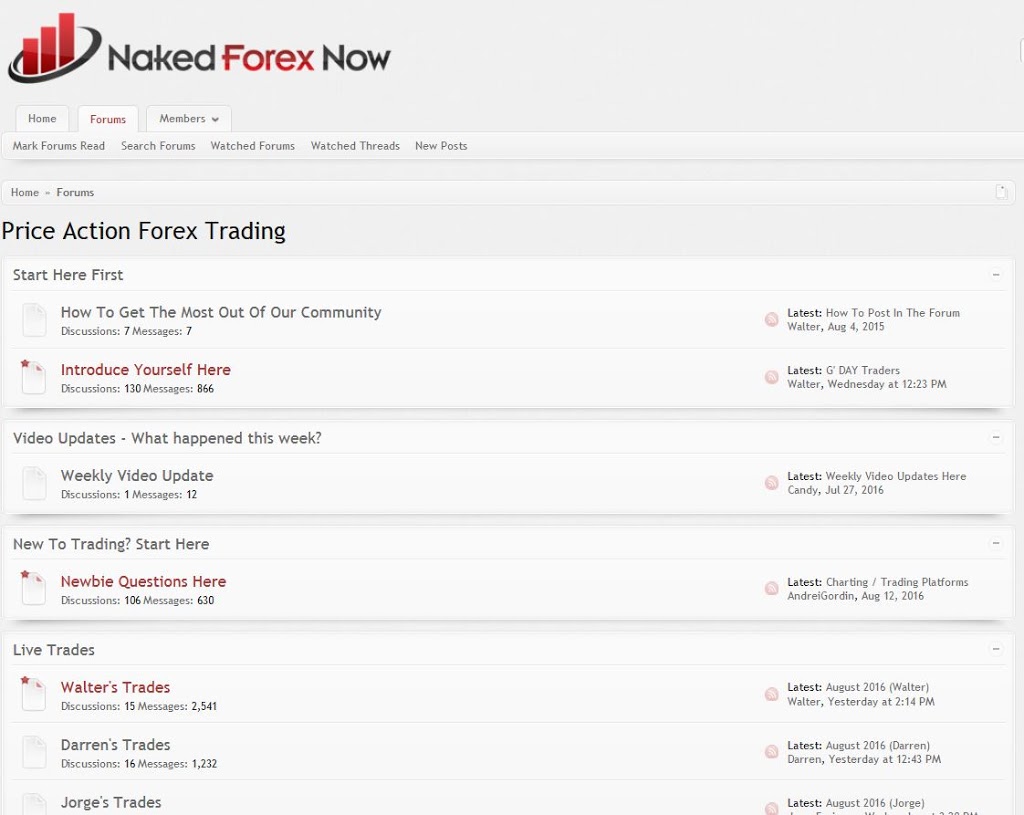Open latest thread August 2016 (Walter)
Viewport: 1024px width, 815px height.
(877, 687)
